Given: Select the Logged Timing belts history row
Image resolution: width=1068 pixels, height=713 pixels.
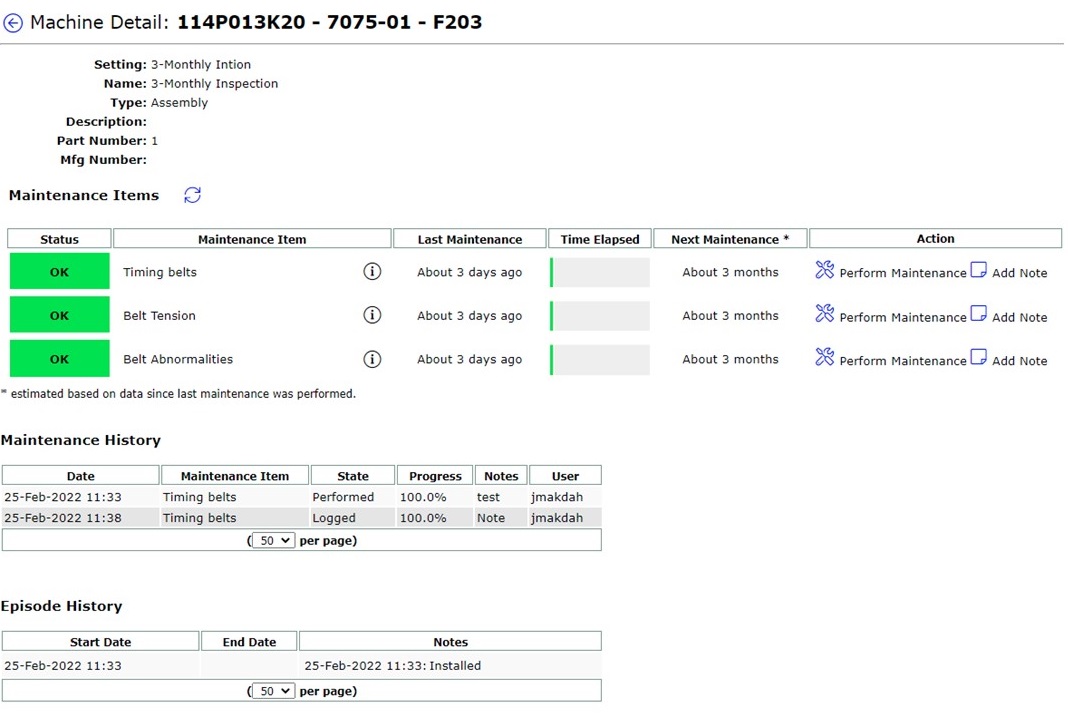Looking at the screenshot, I should (300, 518).
